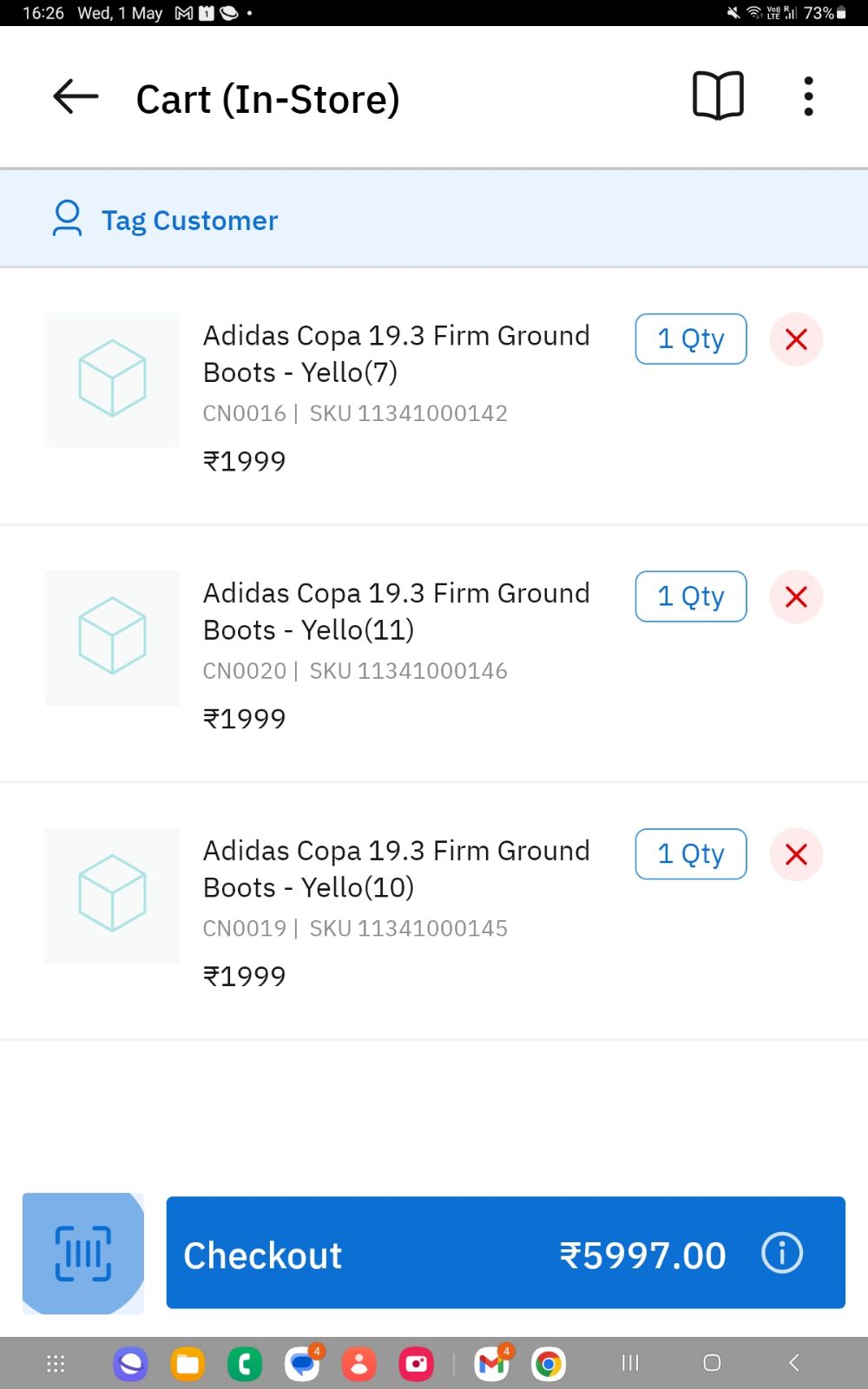Open the catalog book icon

point(718,95)
